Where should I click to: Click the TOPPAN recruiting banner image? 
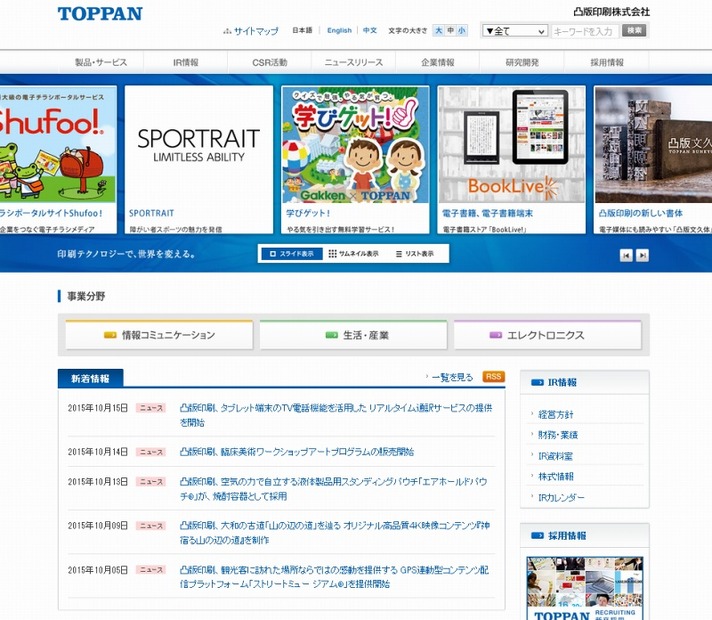click(x=585, y=588)
